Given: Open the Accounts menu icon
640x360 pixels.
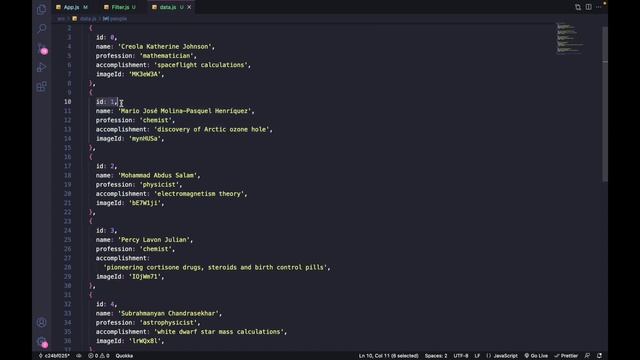Looking at the screenshot, I should pos(42,322).
